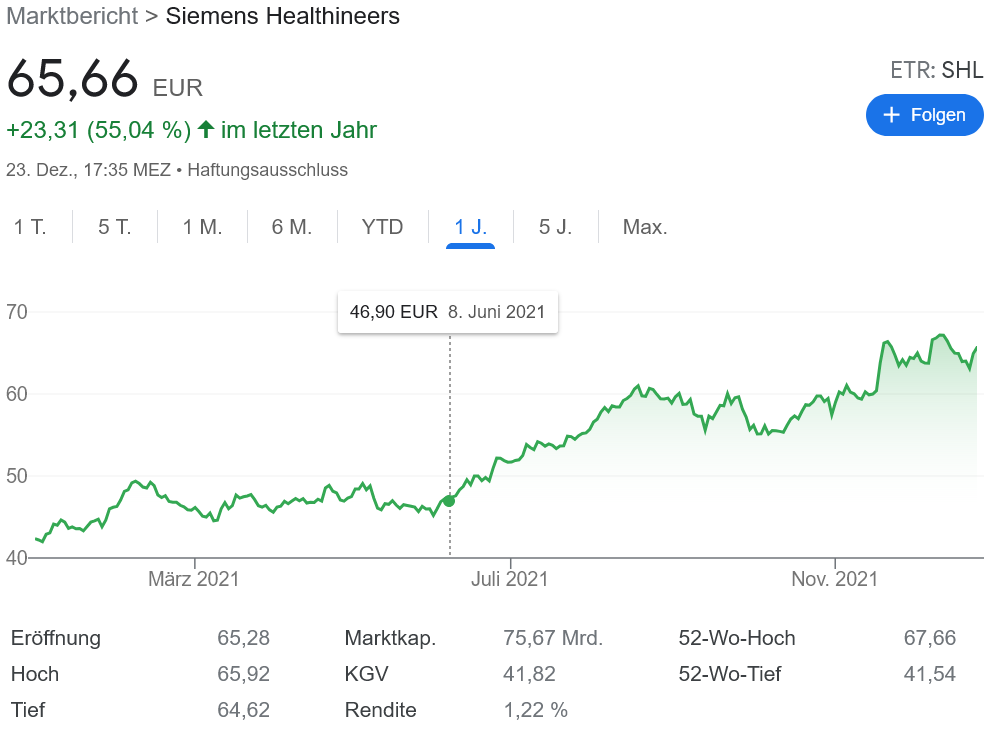Click the Nov. 2021 axis label

834,579
